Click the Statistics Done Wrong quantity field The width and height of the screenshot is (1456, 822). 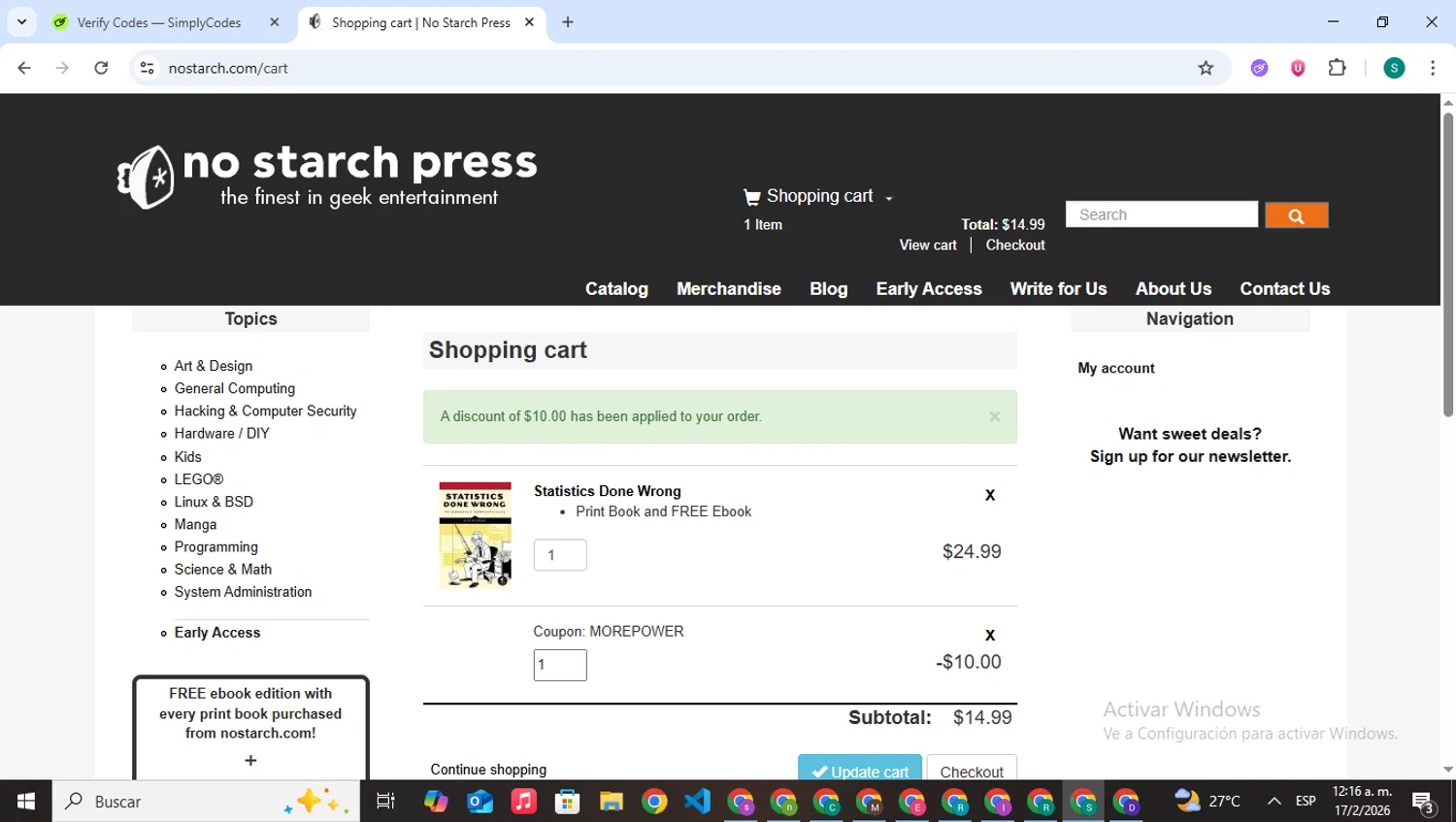click(x=560, y=555)
